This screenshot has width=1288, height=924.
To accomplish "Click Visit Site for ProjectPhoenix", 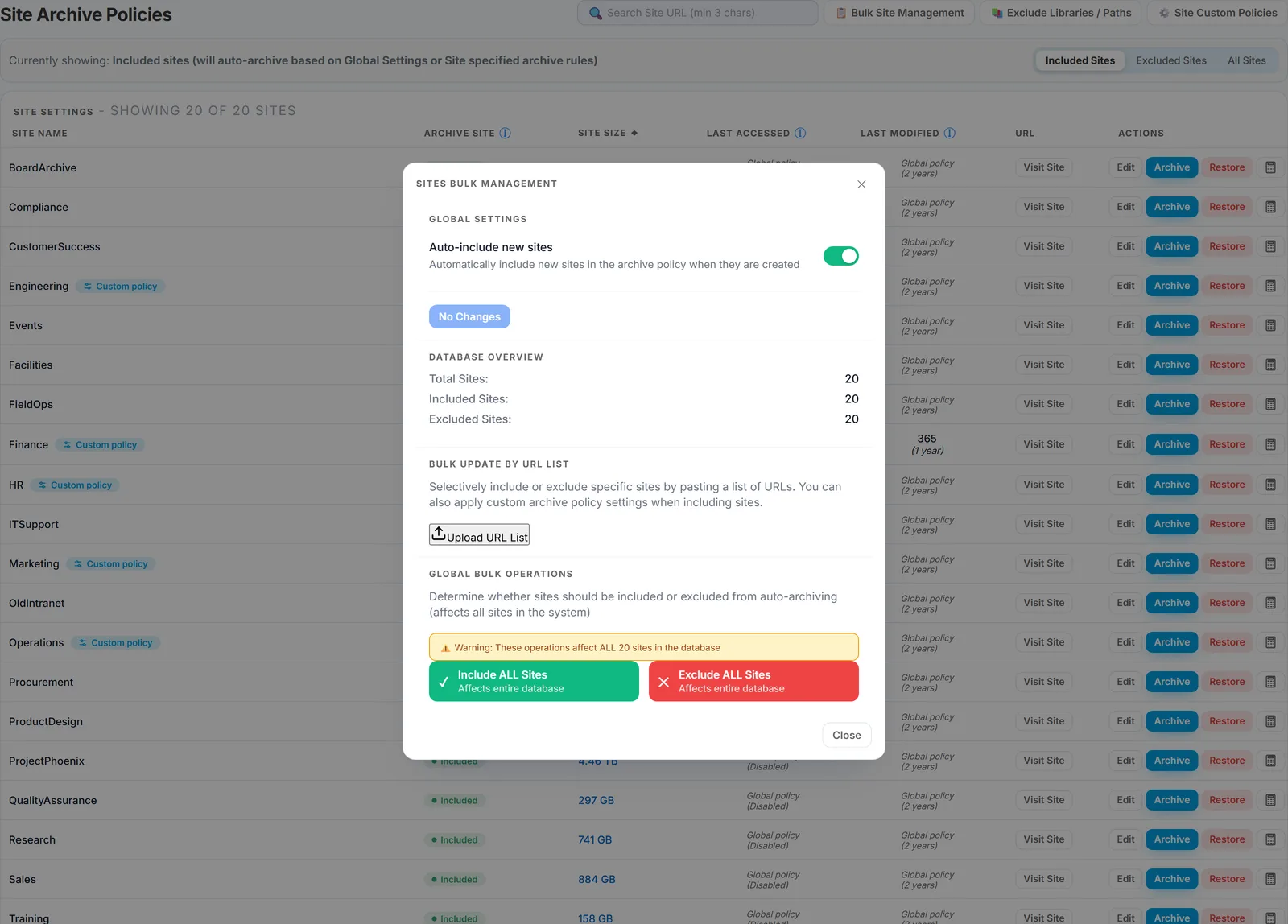I will pyautogui.click(x=1043, y=761).
